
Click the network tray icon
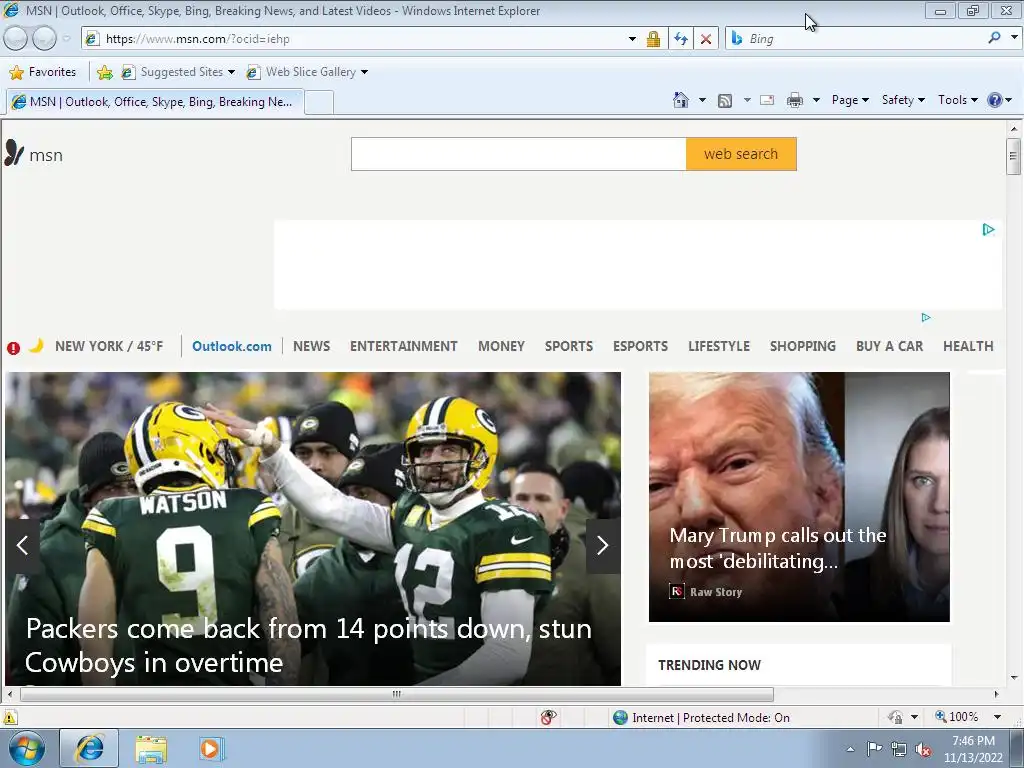click(899, 749)
